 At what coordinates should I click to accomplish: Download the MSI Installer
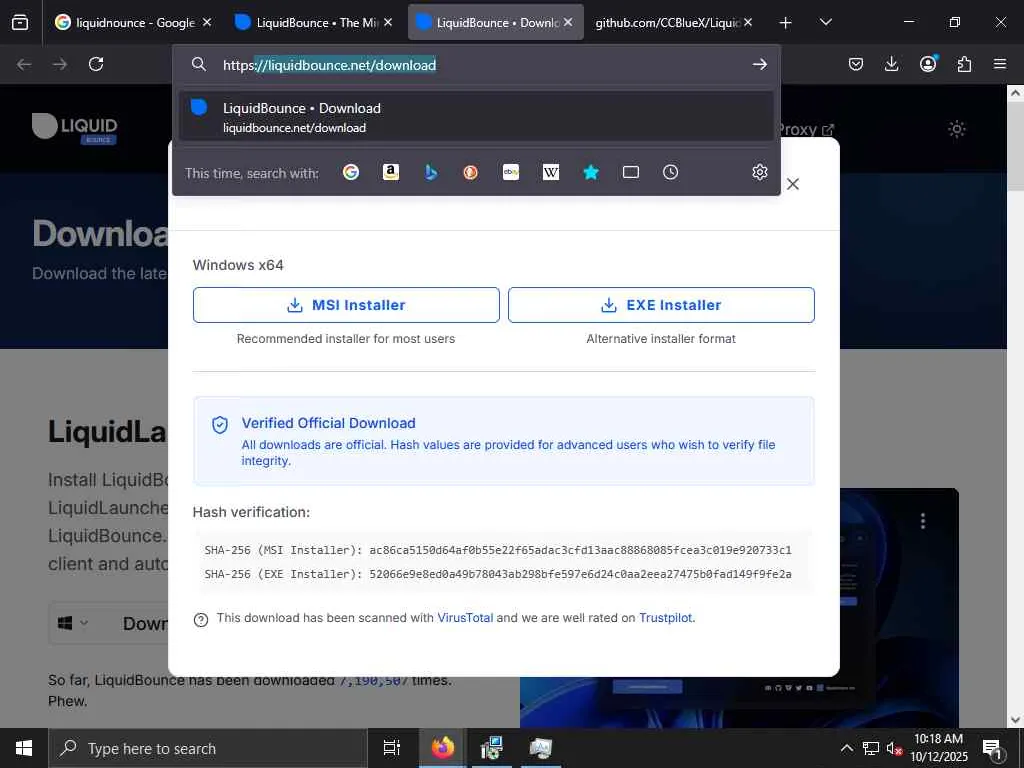[x=346, y=305]
